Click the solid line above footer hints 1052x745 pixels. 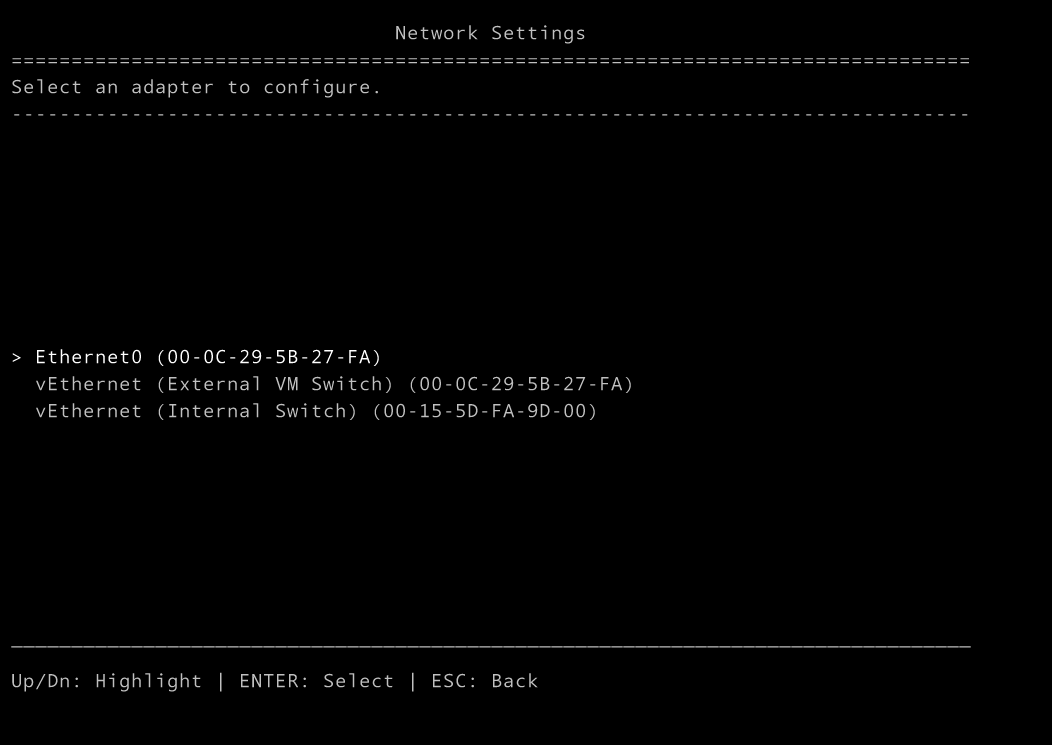[490, 647]
